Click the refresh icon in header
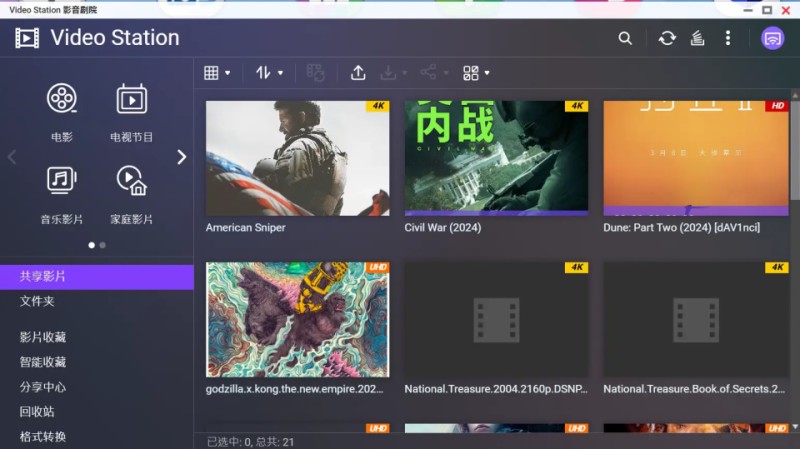The width and height of the screenshot is (800, 449). click(667, 38)
